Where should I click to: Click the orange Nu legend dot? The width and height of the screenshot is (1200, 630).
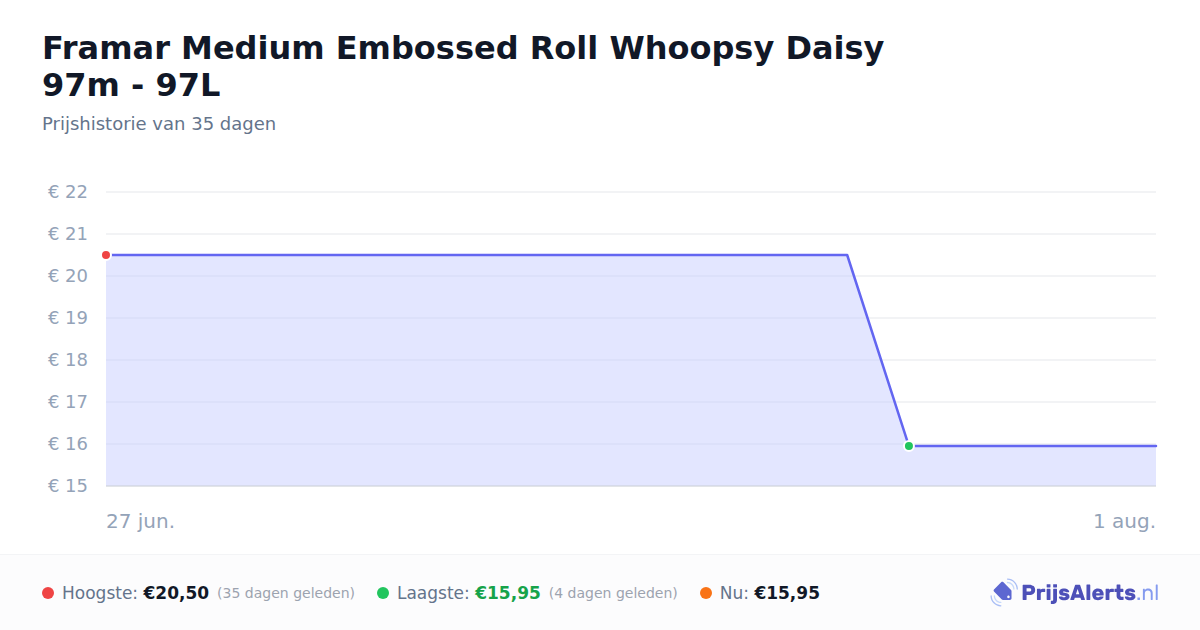[x=706, y=593]
